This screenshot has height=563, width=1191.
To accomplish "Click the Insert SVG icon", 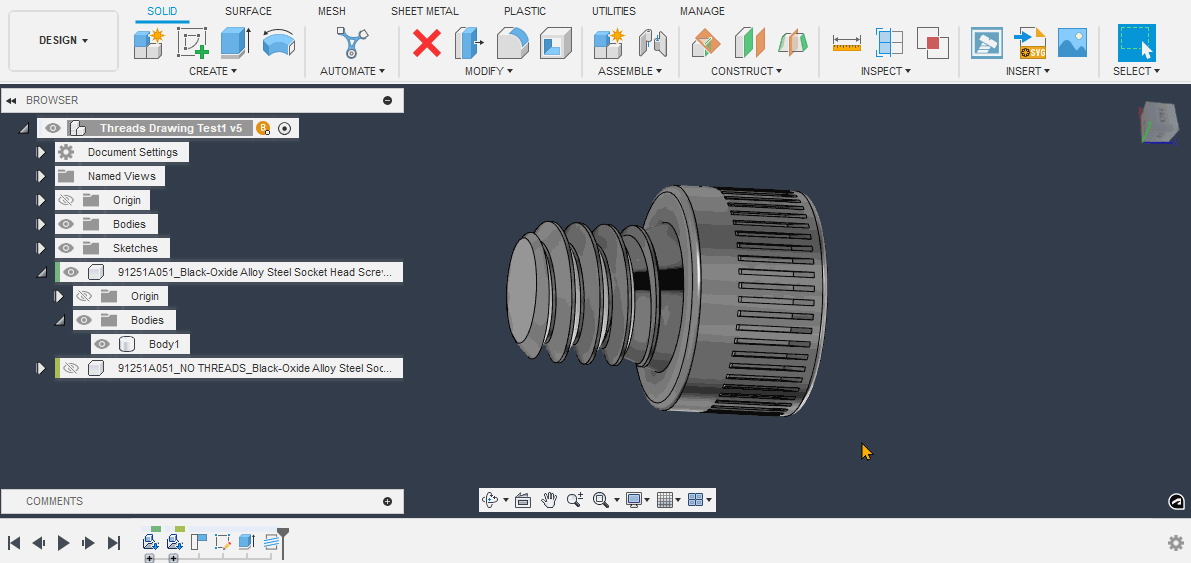I will [1030, 43].
